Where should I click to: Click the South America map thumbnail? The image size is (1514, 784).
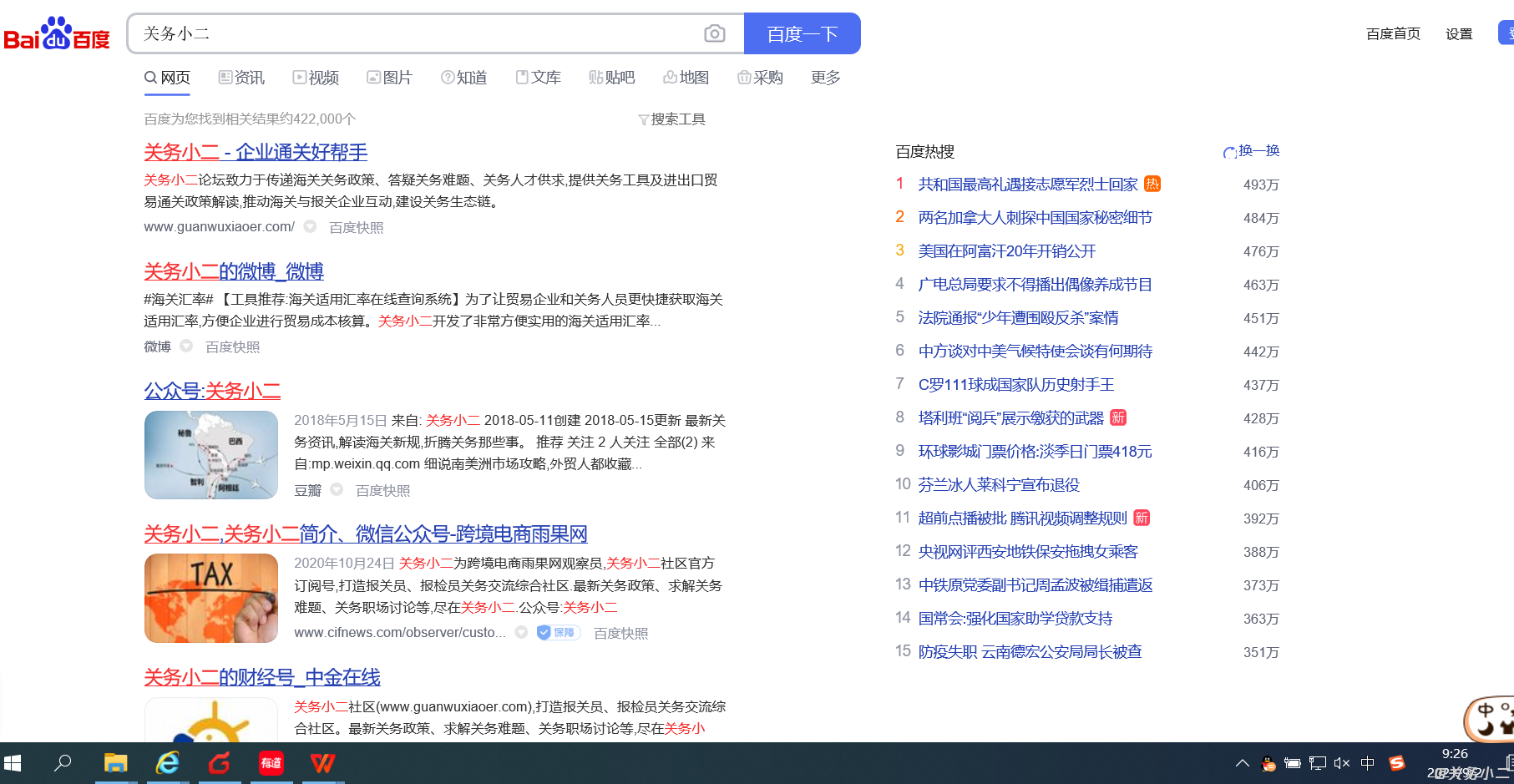point(211,455)
